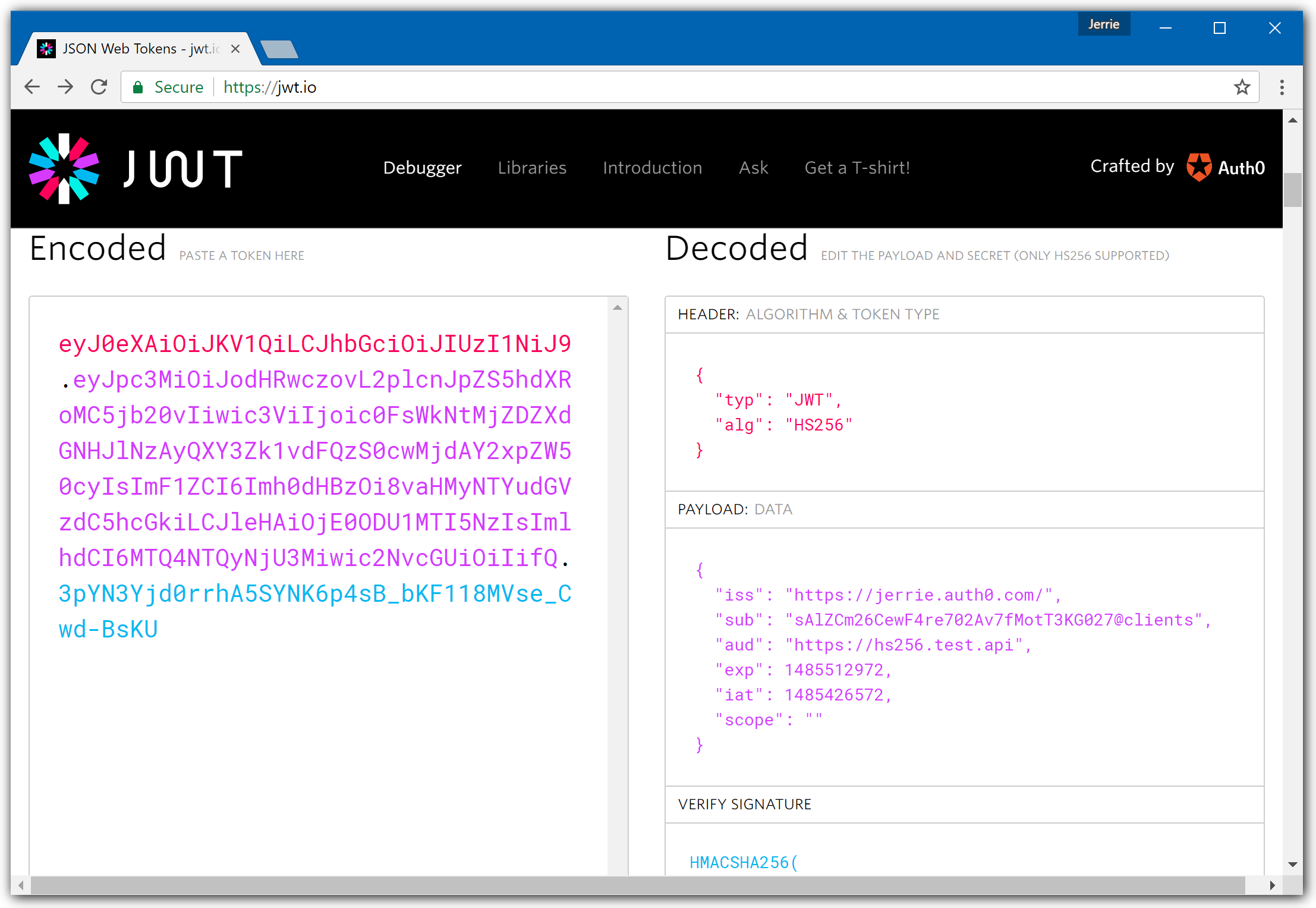Click the browser refresh icon
The height and width of the screenshot is (908, 1316).
point(99,87)
